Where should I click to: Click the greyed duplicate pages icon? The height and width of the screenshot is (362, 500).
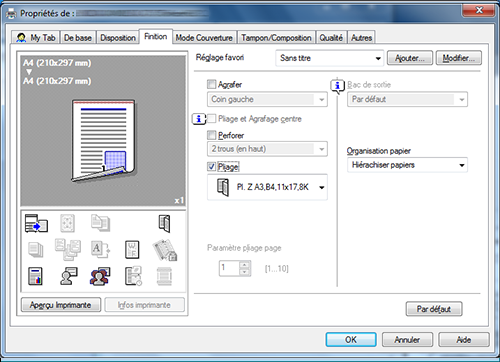click(100, 223)
